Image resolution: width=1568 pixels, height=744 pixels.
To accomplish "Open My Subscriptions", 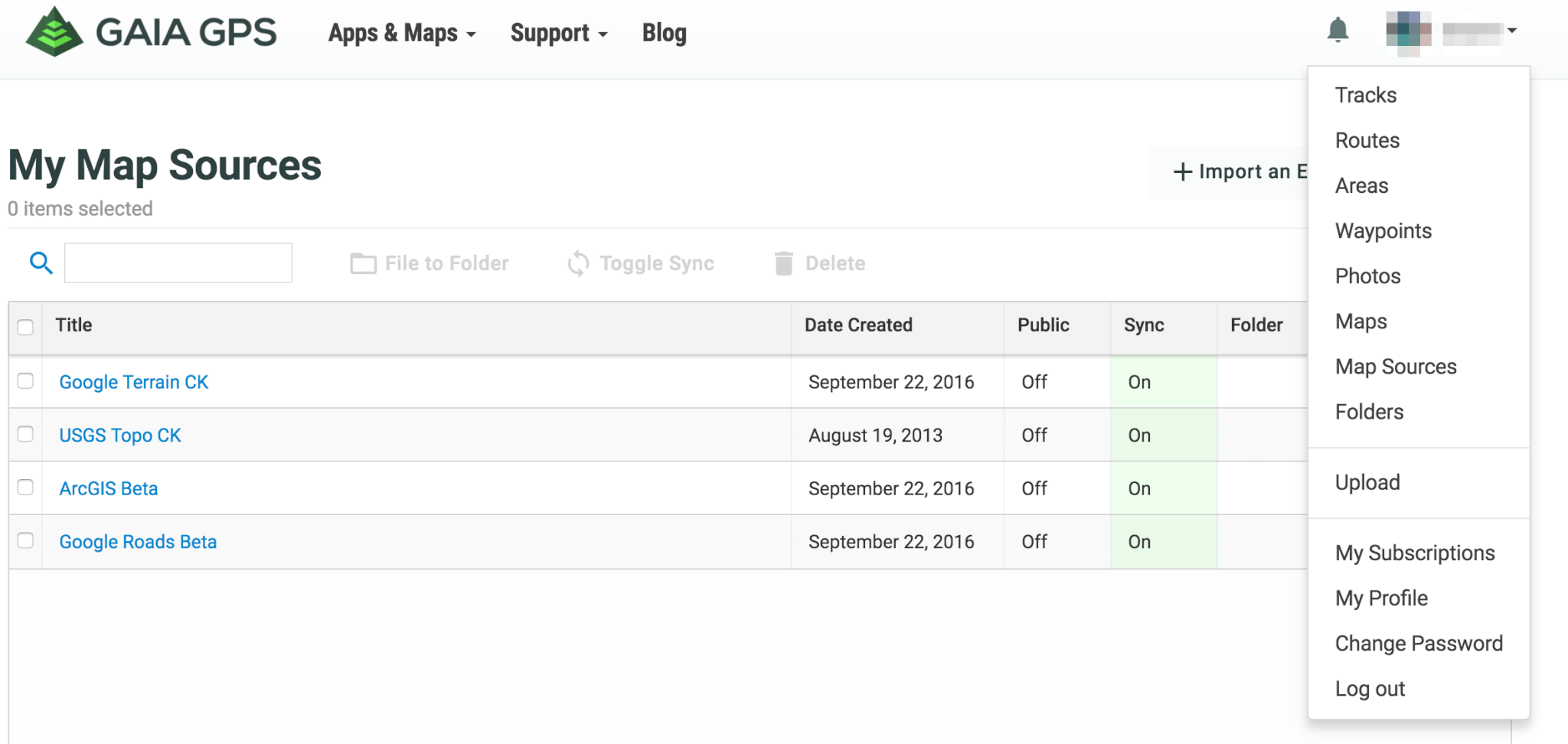I will (1415, 553).
